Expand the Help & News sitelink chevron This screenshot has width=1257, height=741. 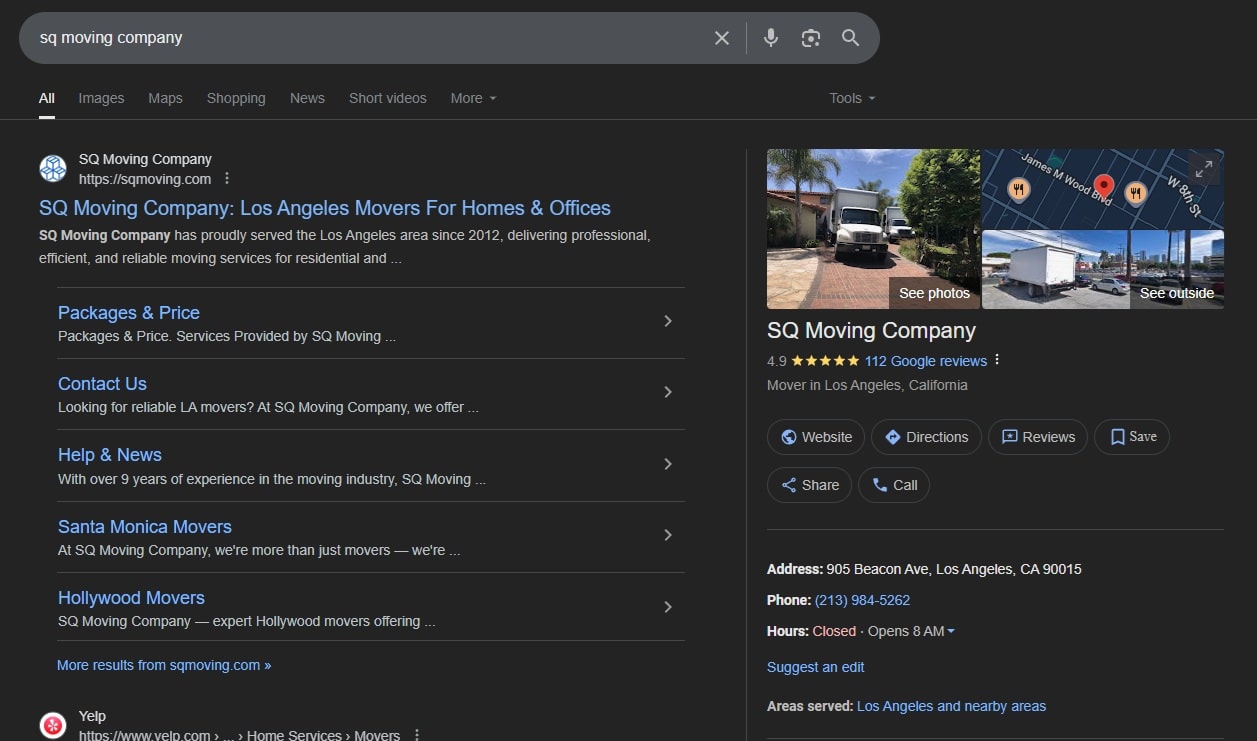(668, 464)
